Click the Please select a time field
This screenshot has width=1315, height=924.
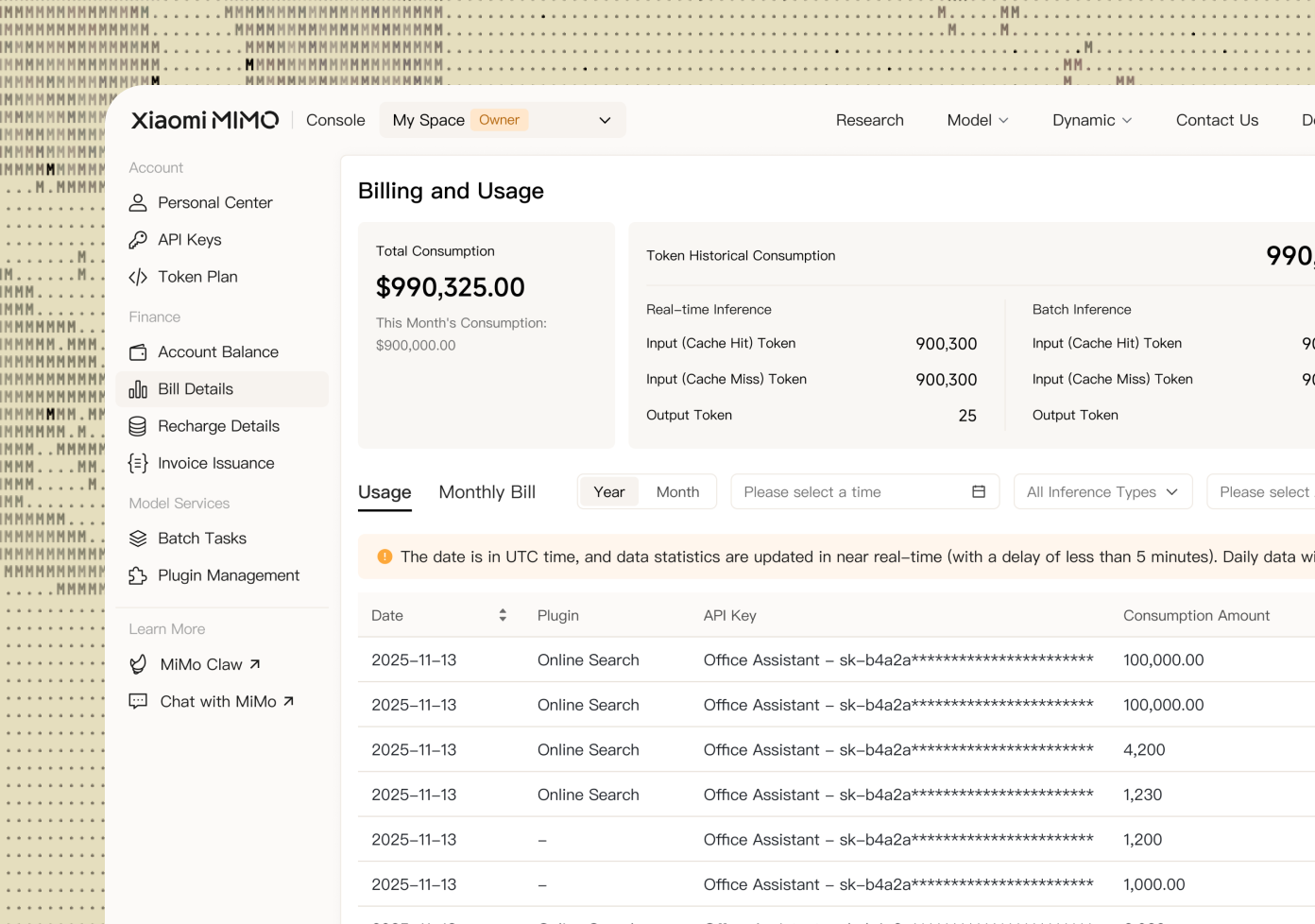click(865, 491)
